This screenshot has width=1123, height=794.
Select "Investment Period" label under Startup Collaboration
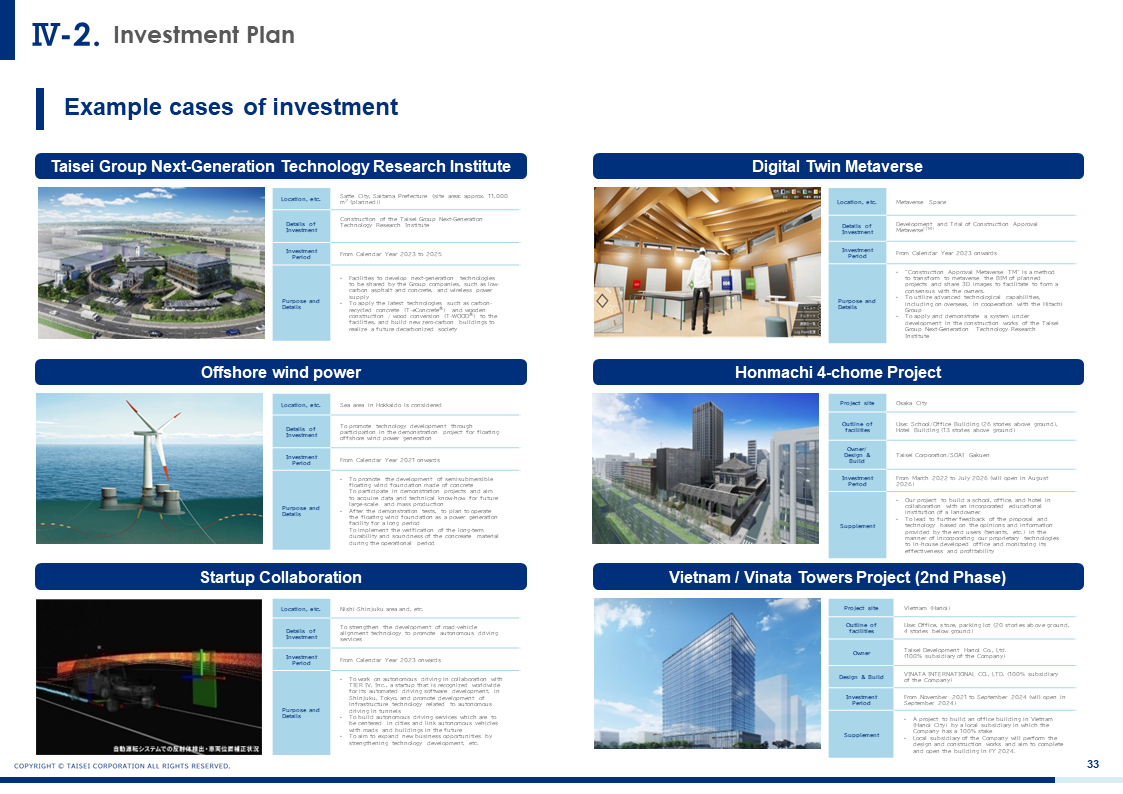301,660
